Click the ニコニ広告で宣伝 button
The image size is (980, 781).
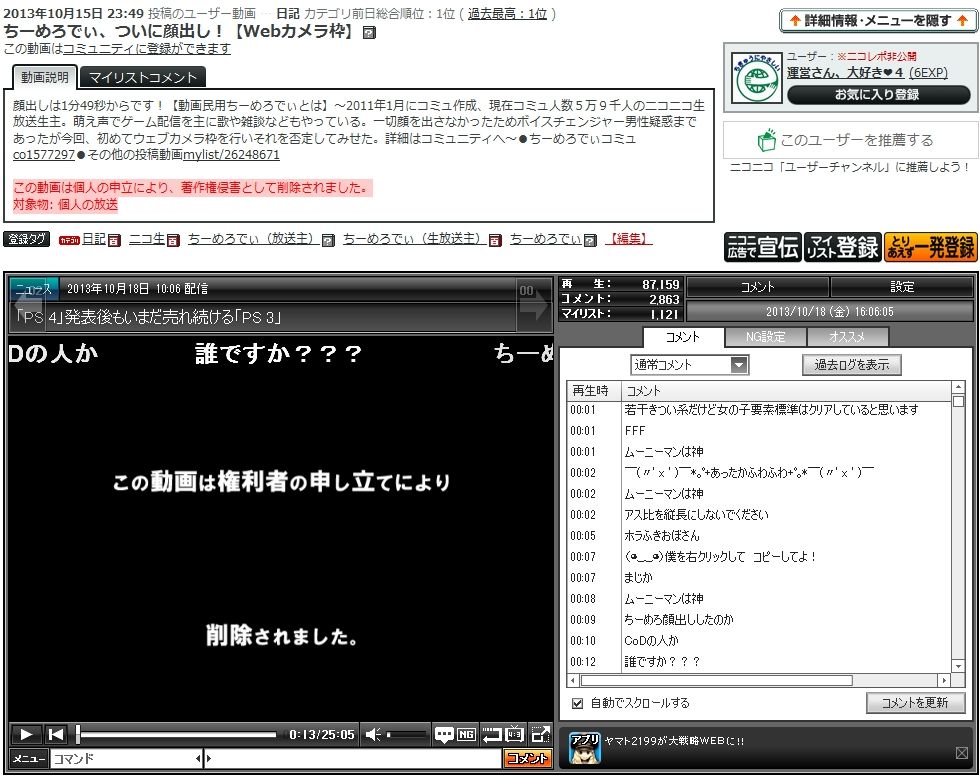[762, 247]
